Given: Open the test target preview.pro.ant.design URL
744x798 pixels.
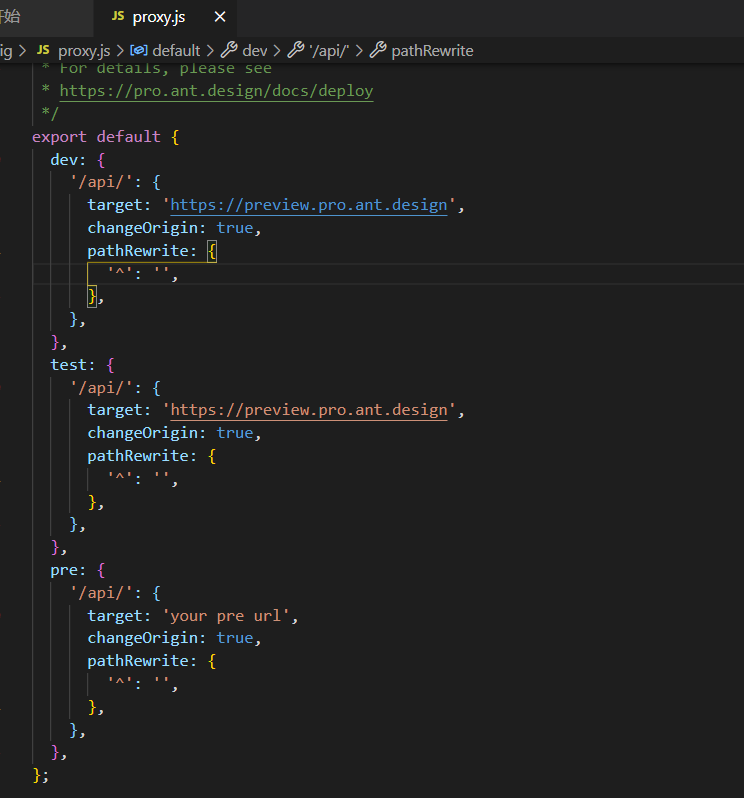Looking at the screenshot, I should pos(309,410).
